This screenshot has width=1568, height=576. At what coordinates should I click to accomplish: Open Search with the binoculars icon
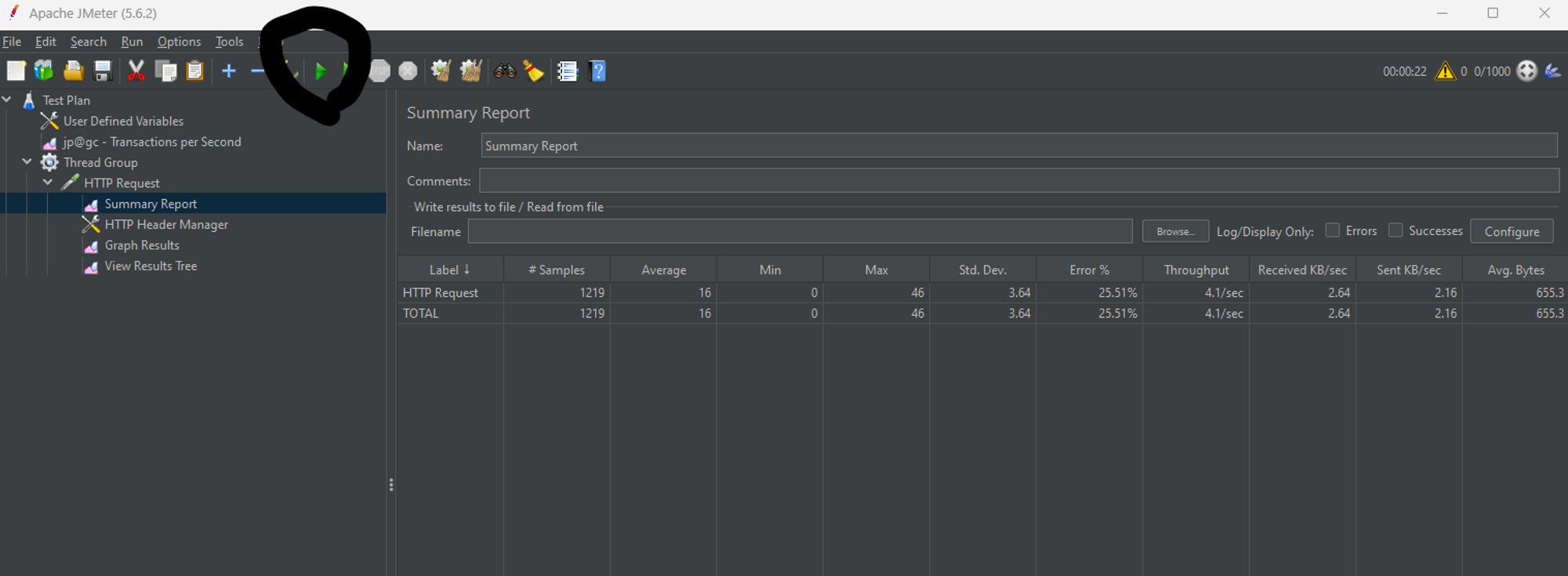coord(505,71)
